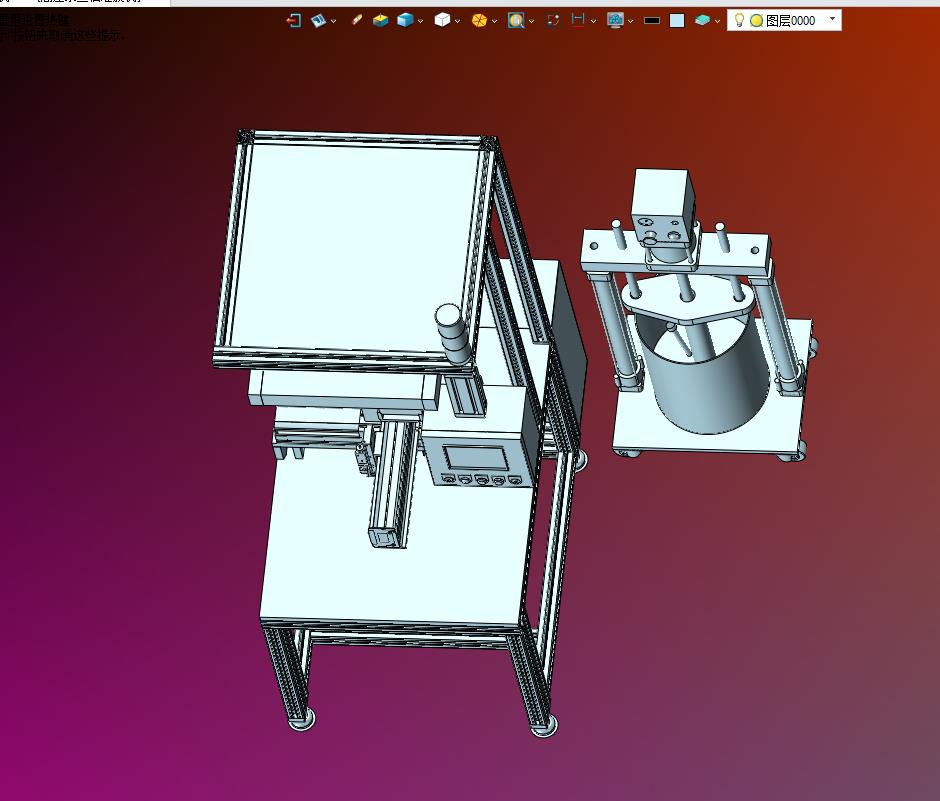Open the view display mode icon
This screenshot has width=940, height=801.
(318, 21)
